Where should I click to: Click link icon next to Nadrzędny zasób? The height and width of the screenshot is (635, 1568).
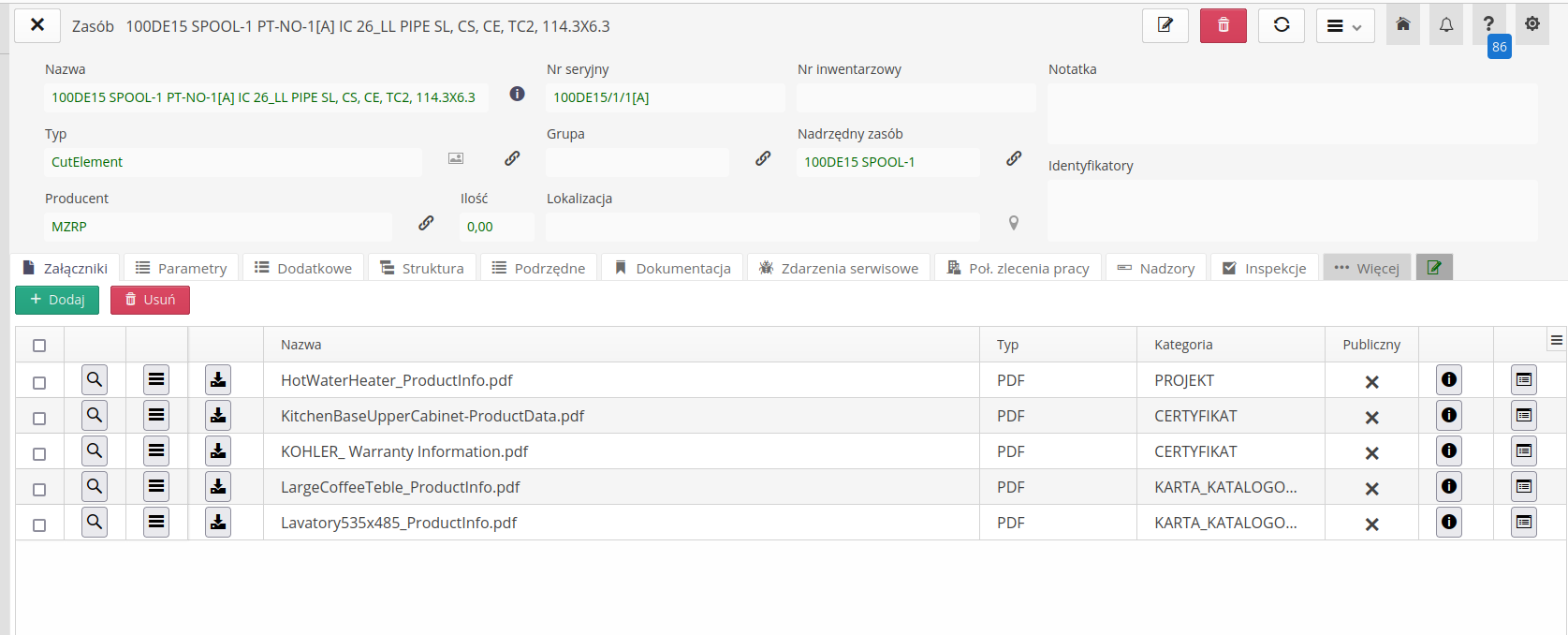[1014, 159]
